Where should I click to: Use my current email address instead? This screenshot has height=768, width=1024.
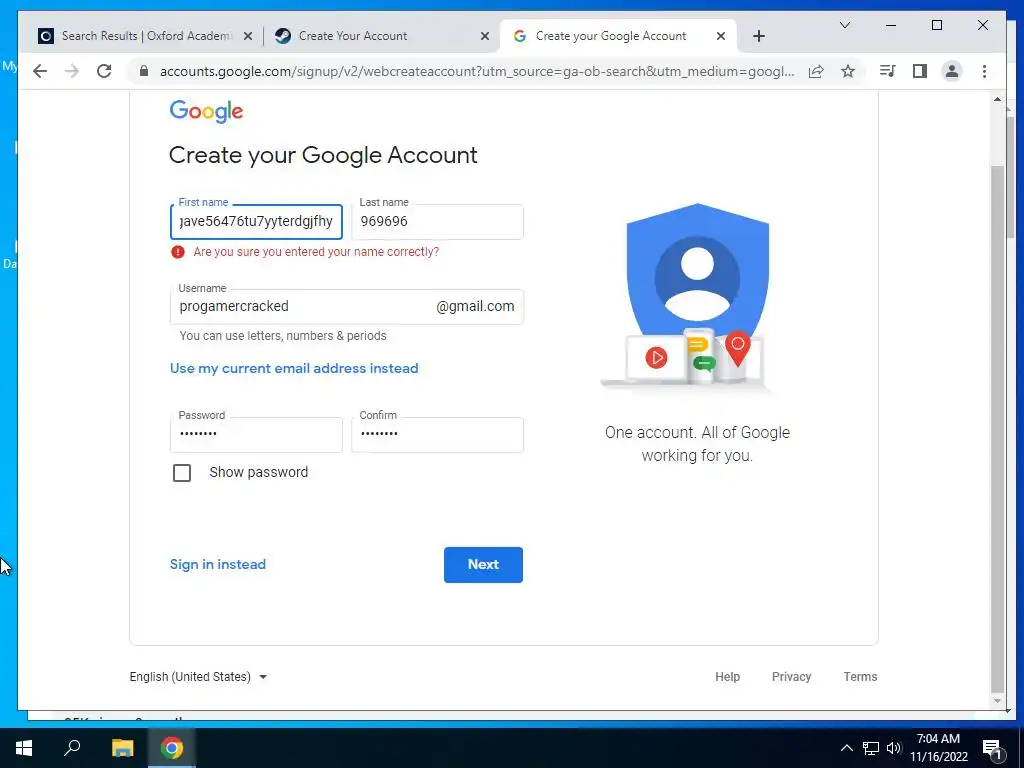click(294, 368)
